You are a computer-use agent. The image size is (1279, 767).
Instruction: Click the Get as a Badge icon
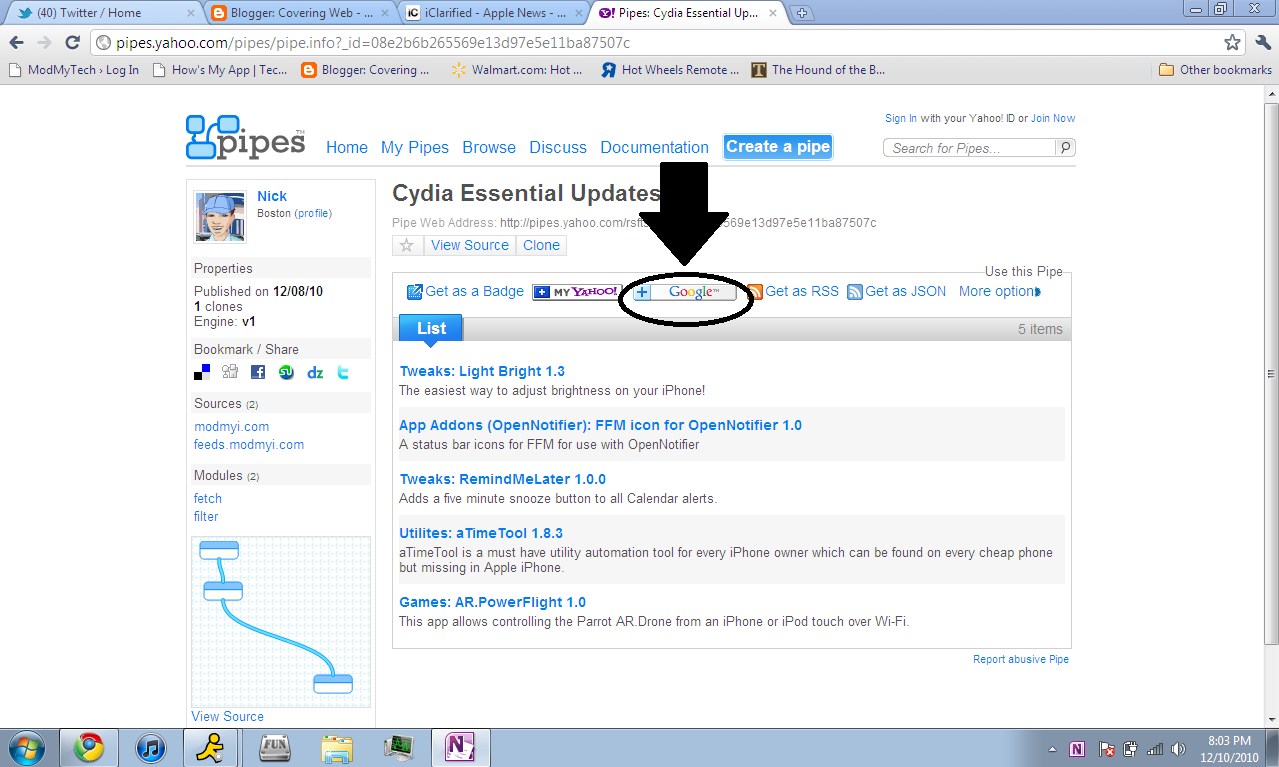click(x=415, y=291)
